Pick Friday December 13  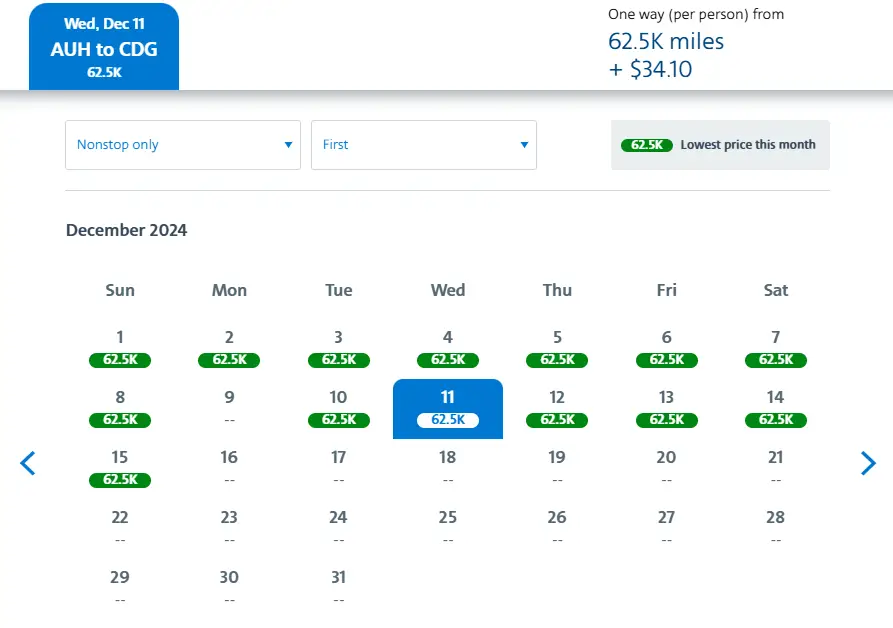pyautogui.click(x=666, y=408)
